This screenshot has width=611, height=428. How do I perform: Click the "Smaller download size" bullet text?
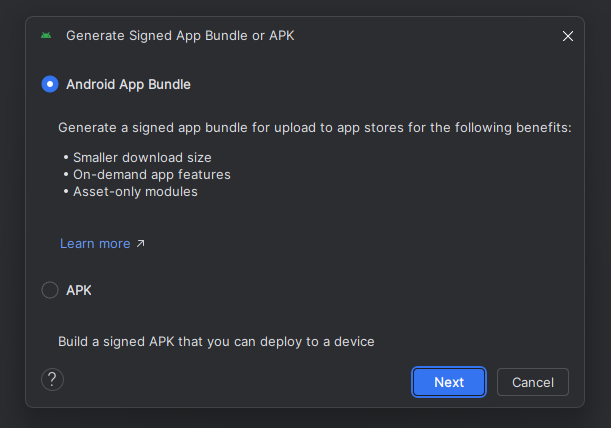click(140, 157)
